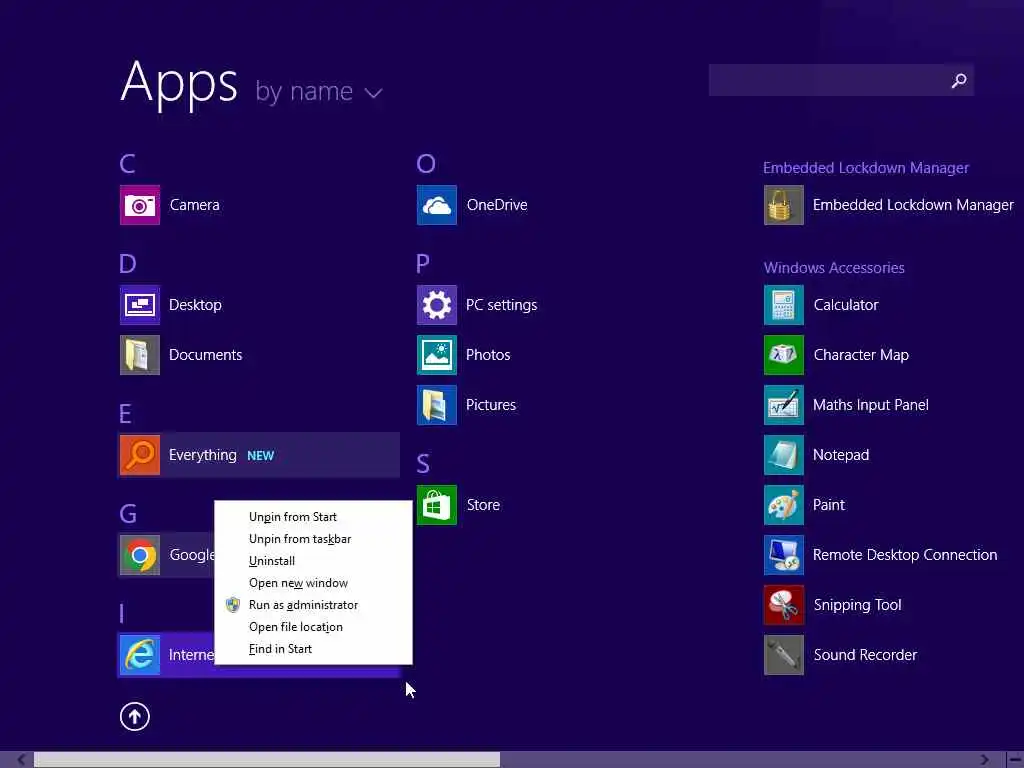Click the letter D group header
This screenshot has width=1024, height=768.
pyautogui.click(x=128, y=263)
